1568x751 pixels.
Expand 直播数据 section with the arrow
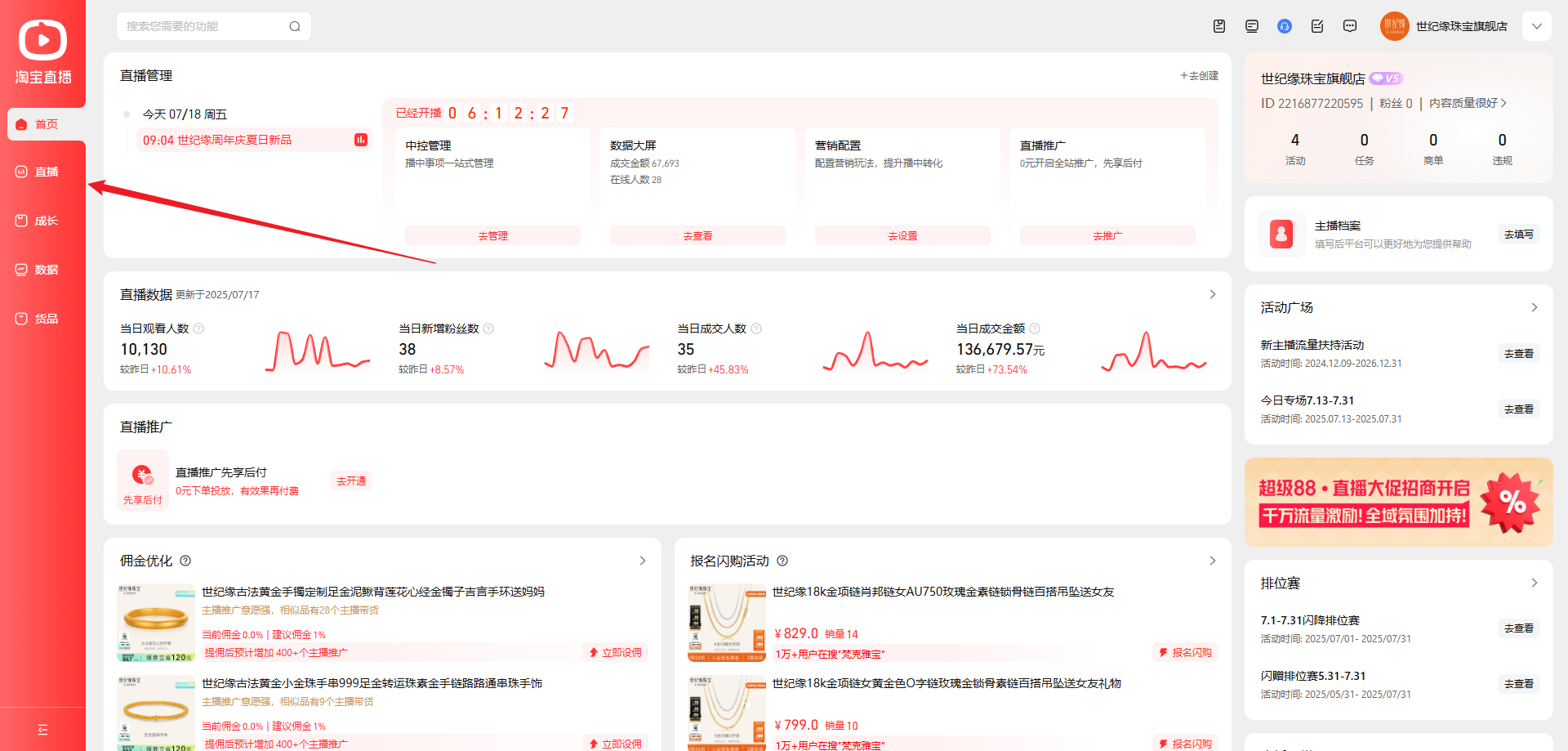click(x=1212, y=294)
